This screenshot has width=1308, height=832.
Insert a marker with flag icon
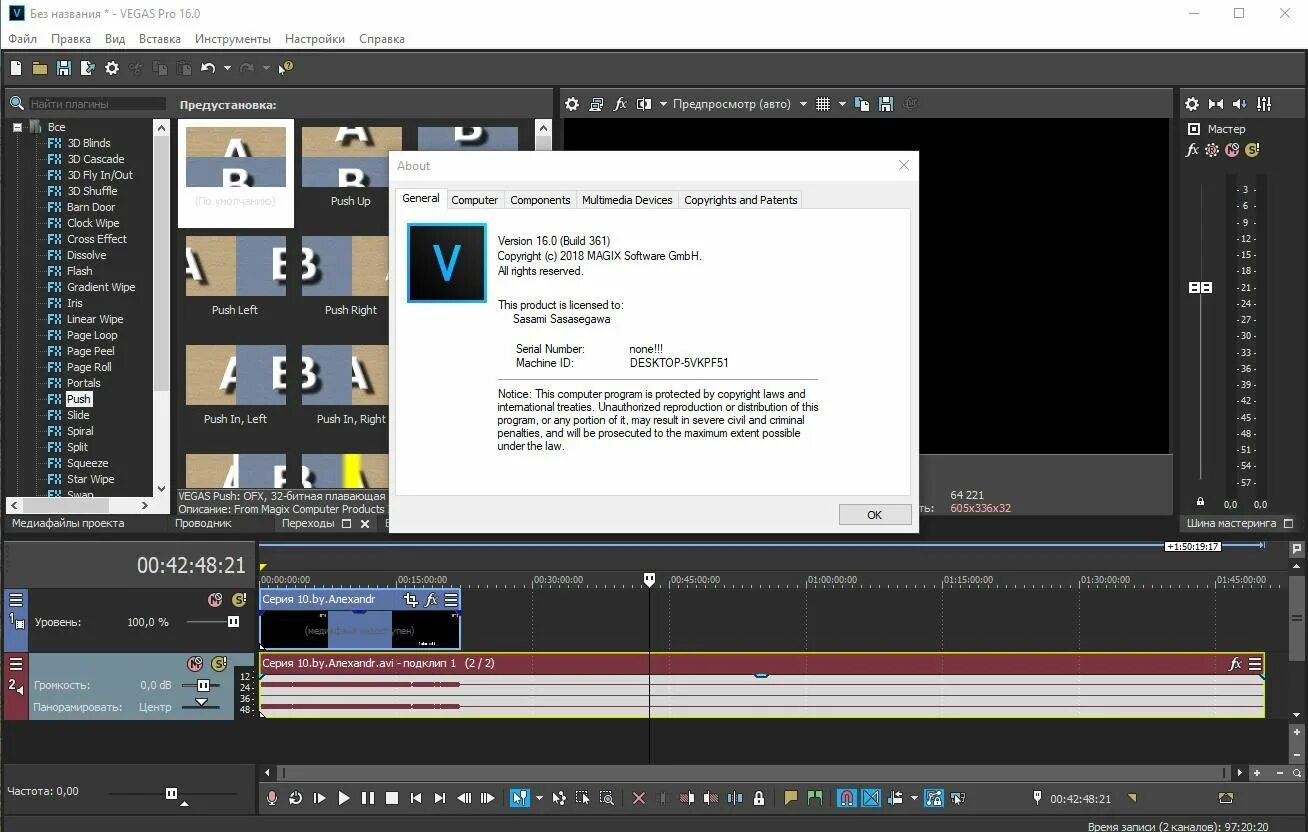[791, 798]
